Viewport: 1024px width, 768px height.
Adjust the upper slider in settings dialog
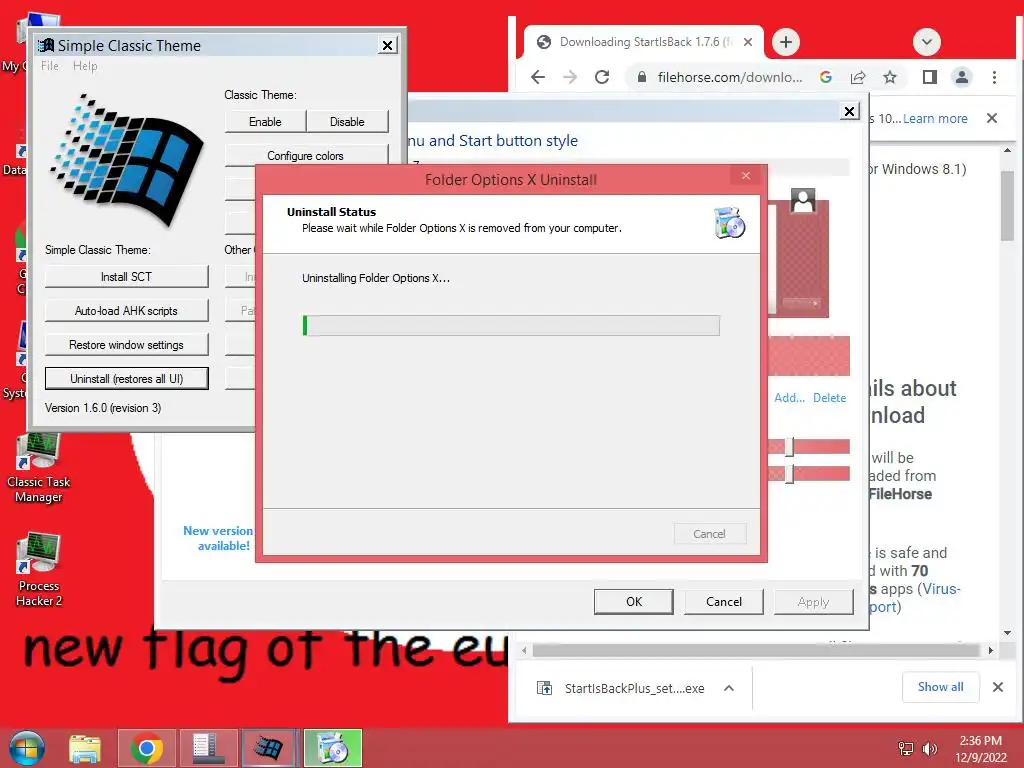790,447
